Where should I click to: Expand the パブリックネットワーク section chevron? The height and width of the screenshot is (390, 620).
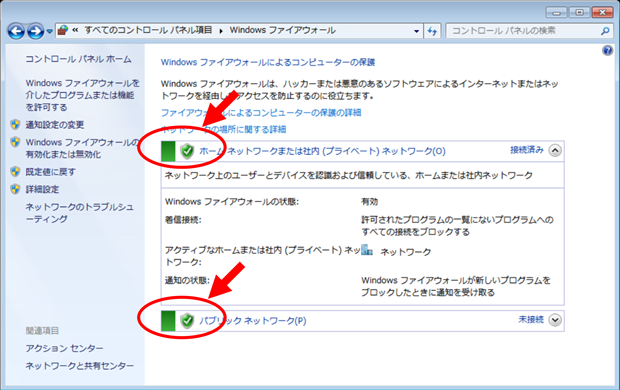pos(555,320)
